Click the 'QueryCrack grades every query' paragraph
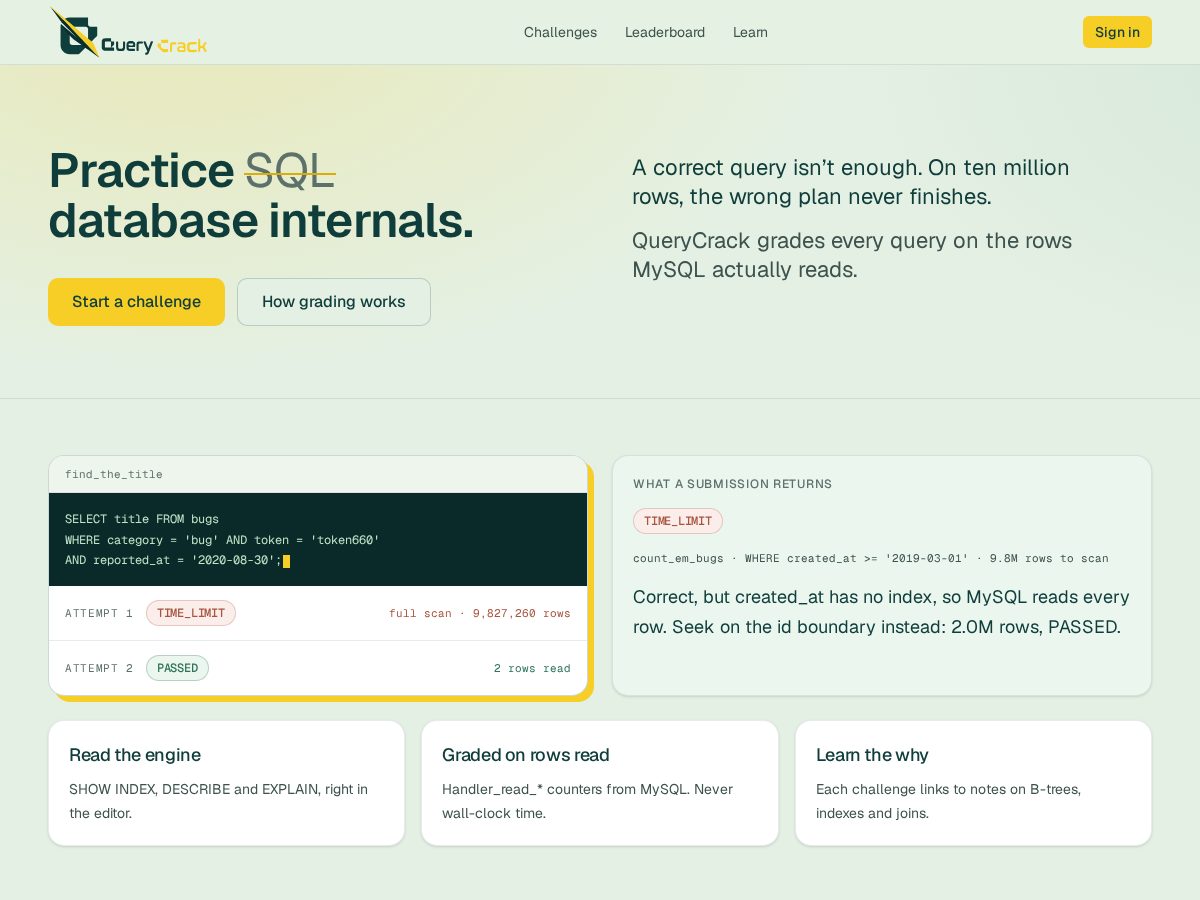1200x900 pixels. 852,255
